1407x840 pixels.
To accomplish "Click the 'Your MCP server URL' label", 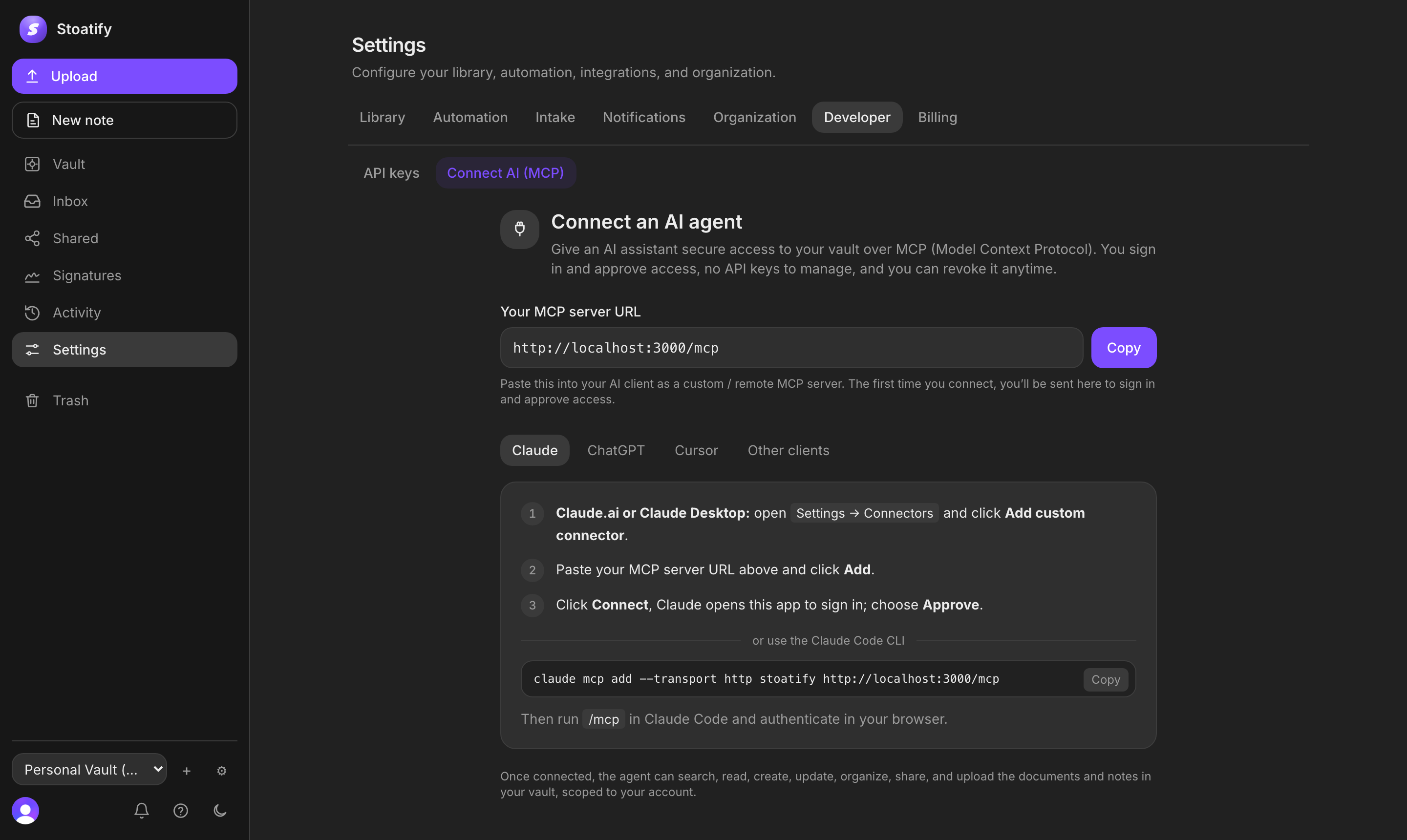I will pyautogui.click(x=570, y=311).
